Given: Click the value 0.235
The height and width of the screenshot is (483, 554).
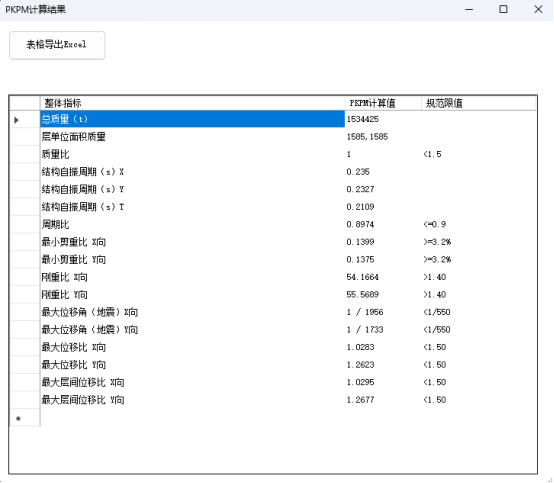Looking at the screenshot, I should [x=358, y=172].
